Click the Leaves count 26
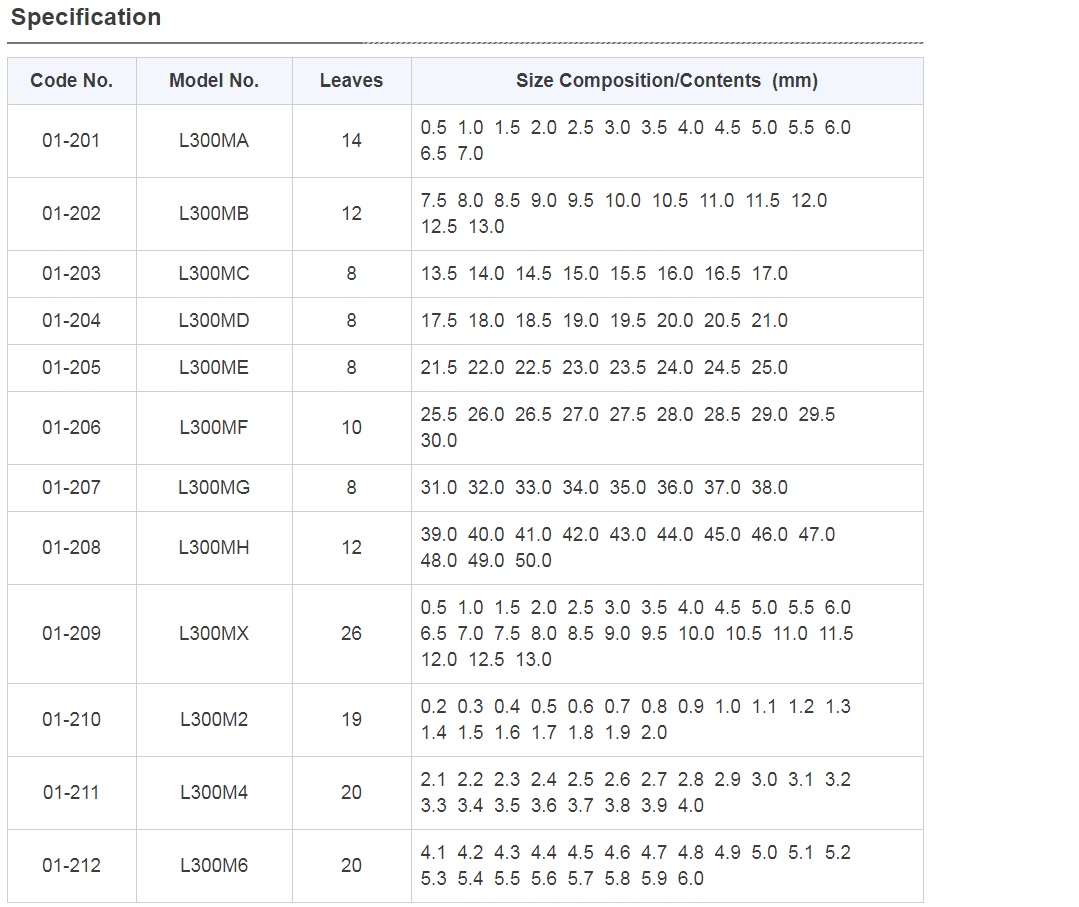 [x=351, y=634]
